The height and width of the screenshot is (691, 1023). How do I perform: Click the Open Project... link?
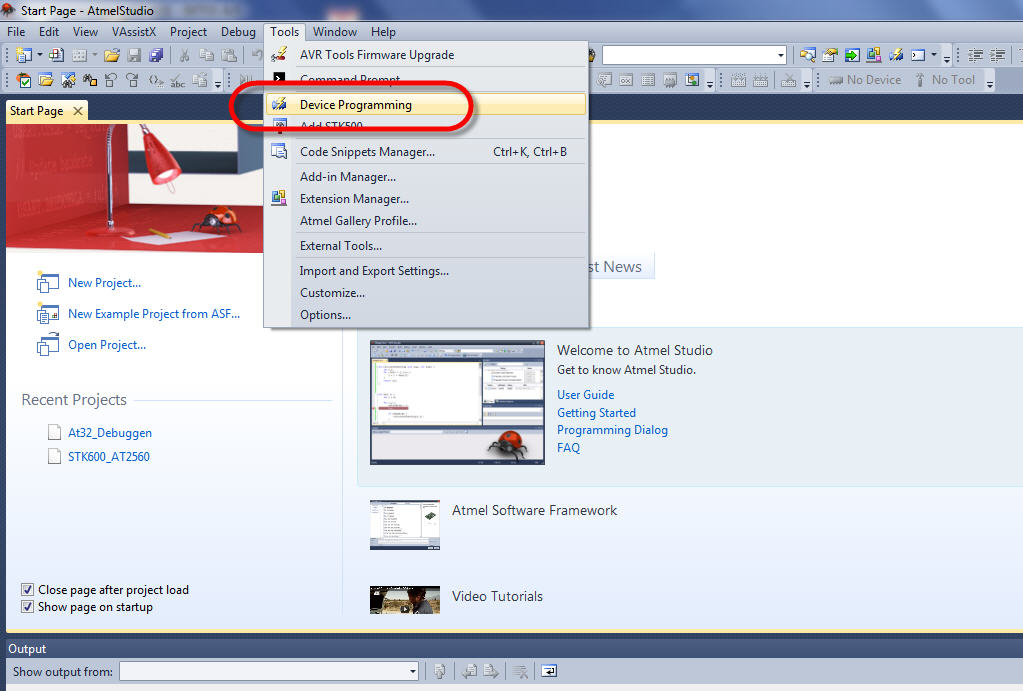(107, 345)
